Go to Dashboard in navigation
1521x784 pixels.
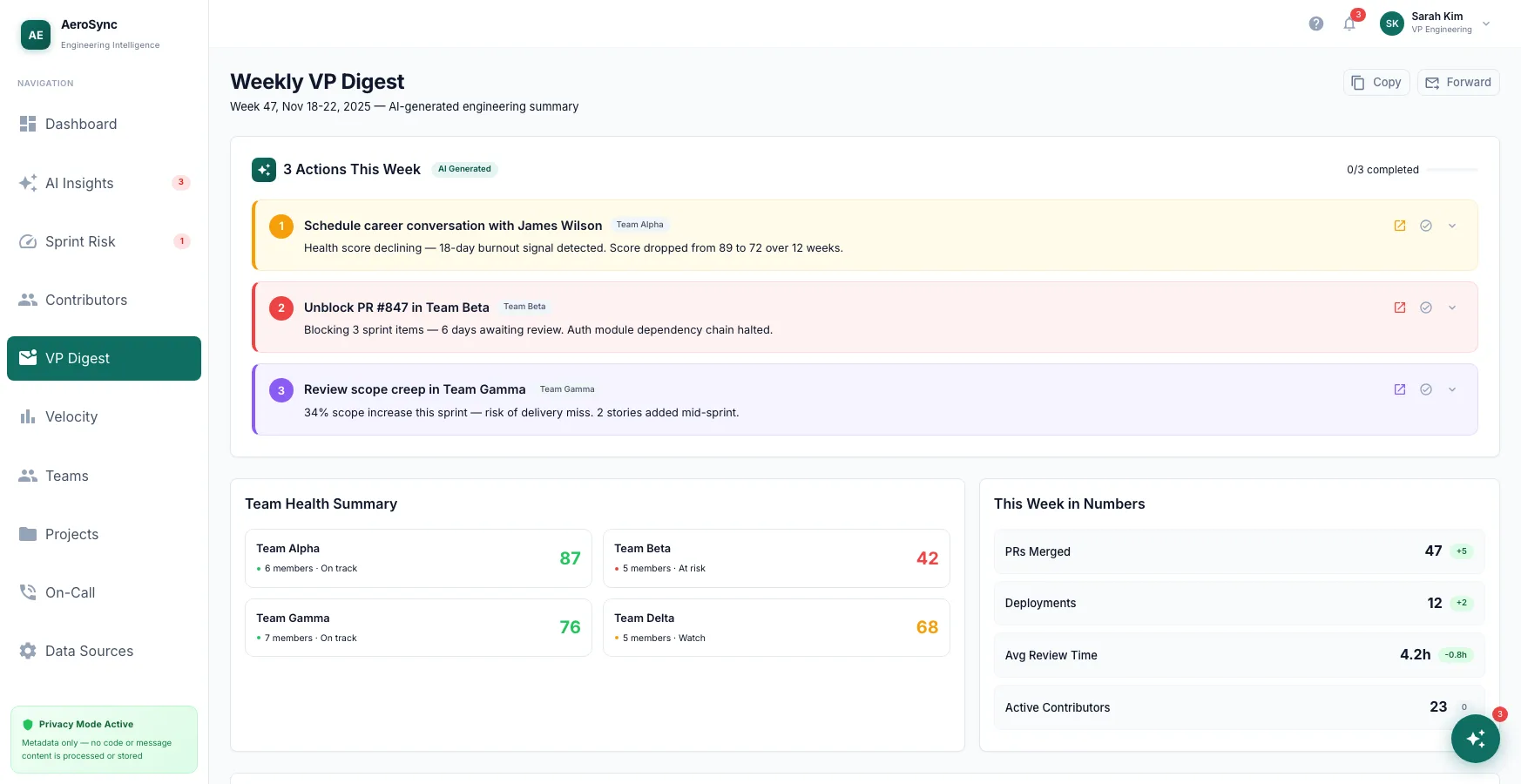click(104, 124)
